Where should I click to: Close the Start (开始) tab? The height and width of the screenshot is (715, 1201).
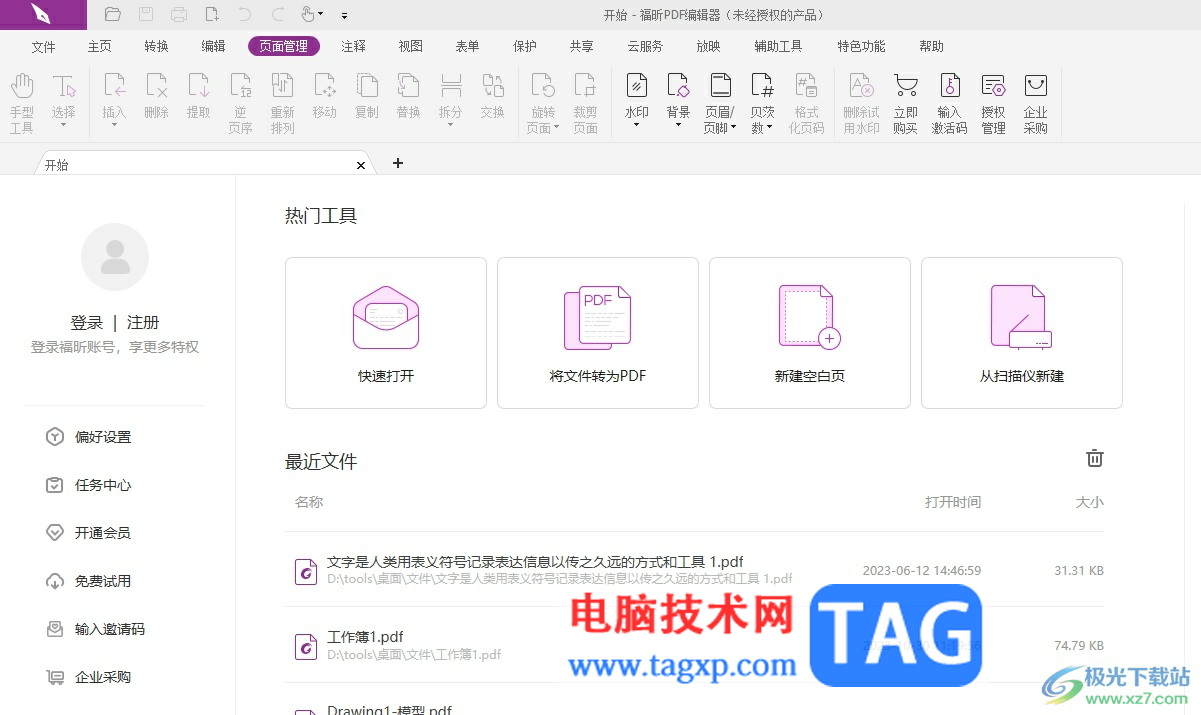(361, 165)
